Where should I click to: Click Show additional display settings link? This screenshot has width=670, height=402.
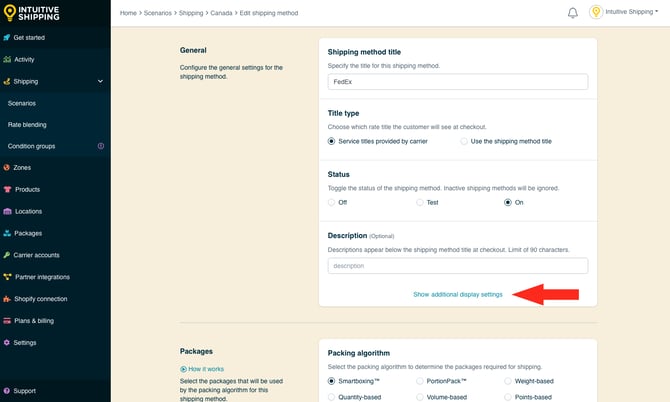458,294
